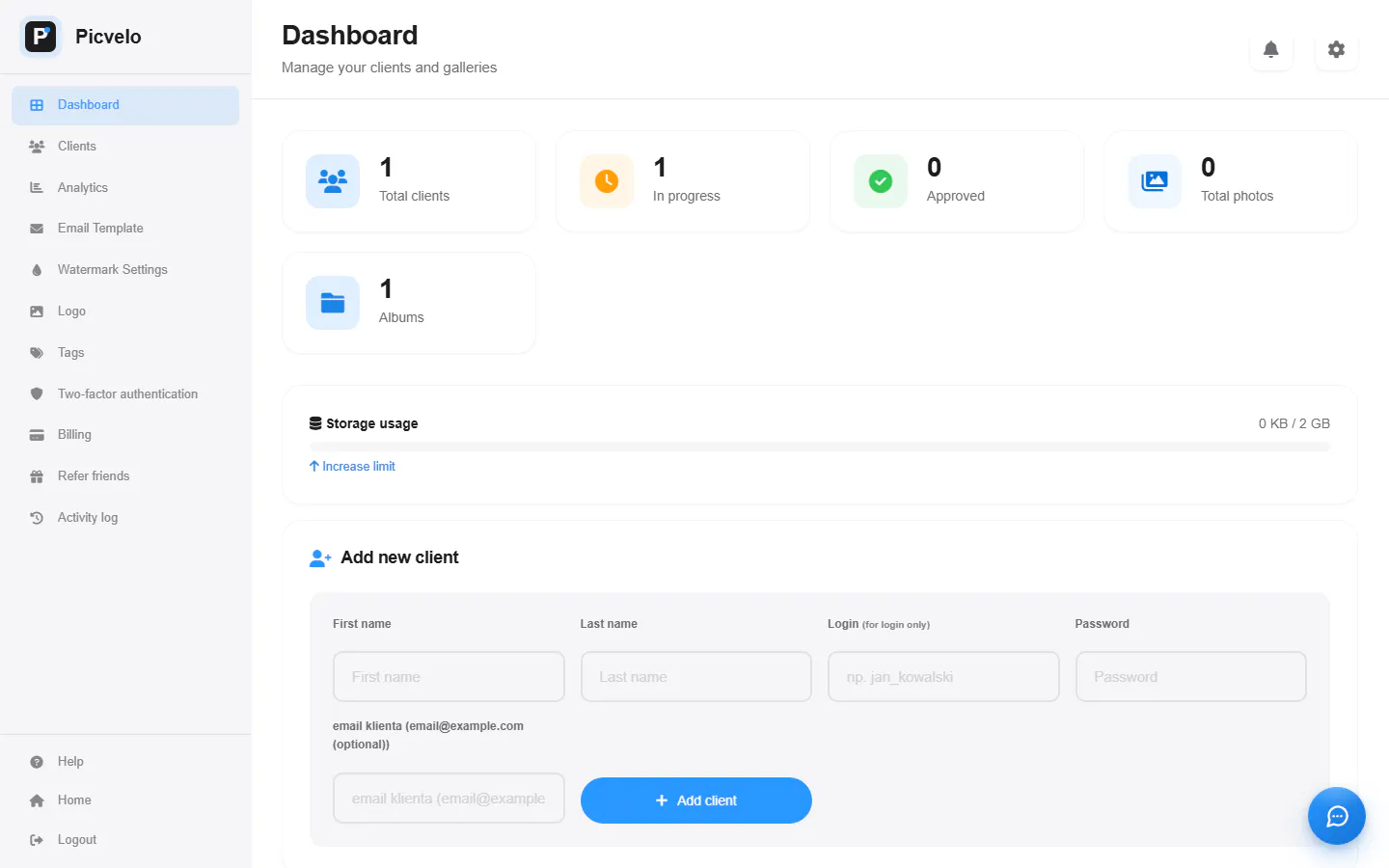Click the storage usage progress bar
Screen dimensions: 1389x868
[820, 447]
